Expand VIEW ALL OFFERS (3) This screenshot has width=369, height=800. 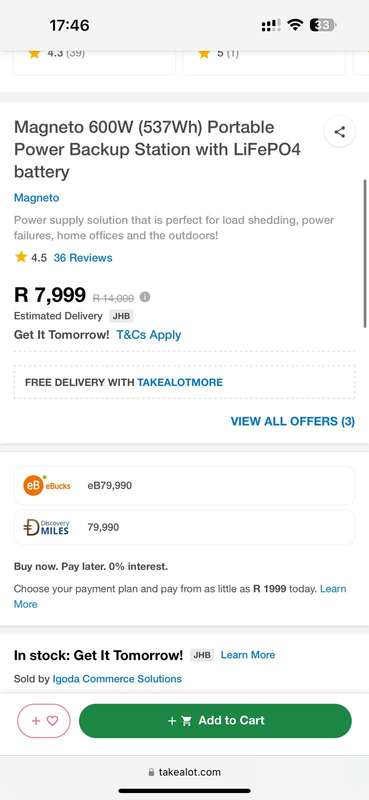292,421
